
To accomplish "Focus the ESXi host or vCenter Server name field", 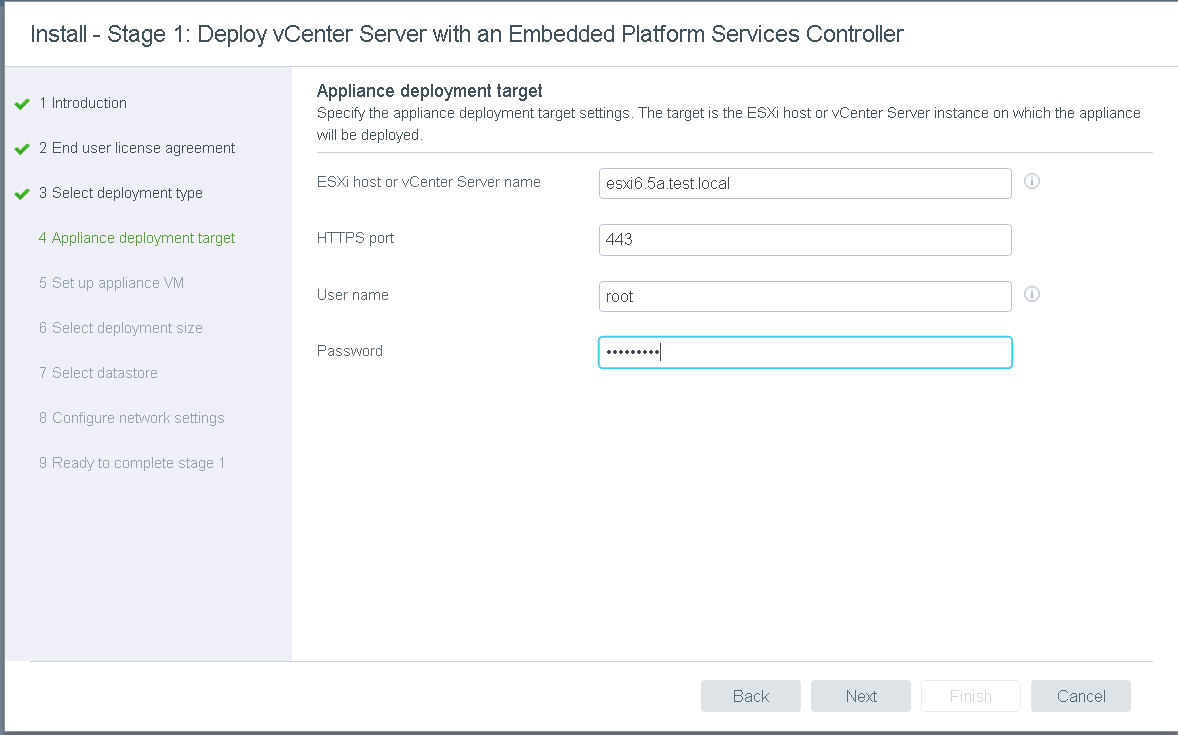I will 805,184.
